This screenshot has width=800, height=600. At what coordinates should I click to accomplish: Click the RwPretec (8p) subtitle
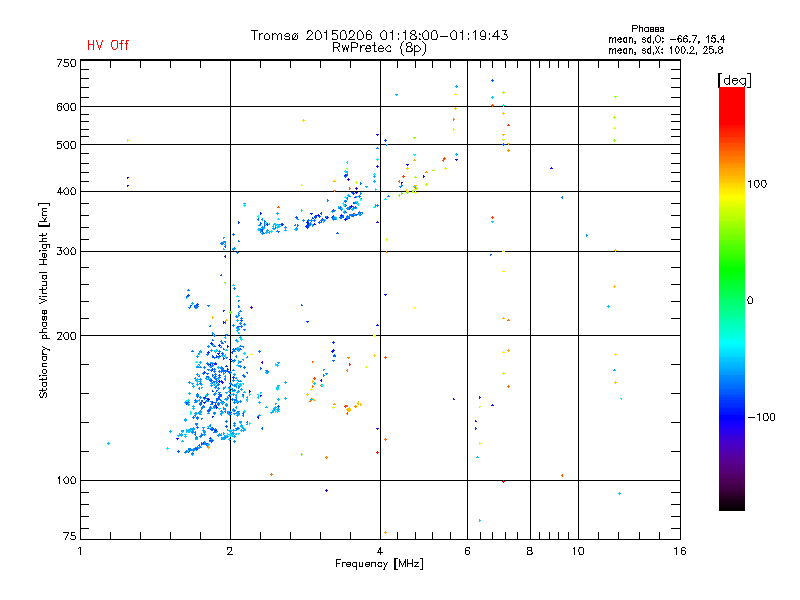pyautogui.click(x=379, y=48)
